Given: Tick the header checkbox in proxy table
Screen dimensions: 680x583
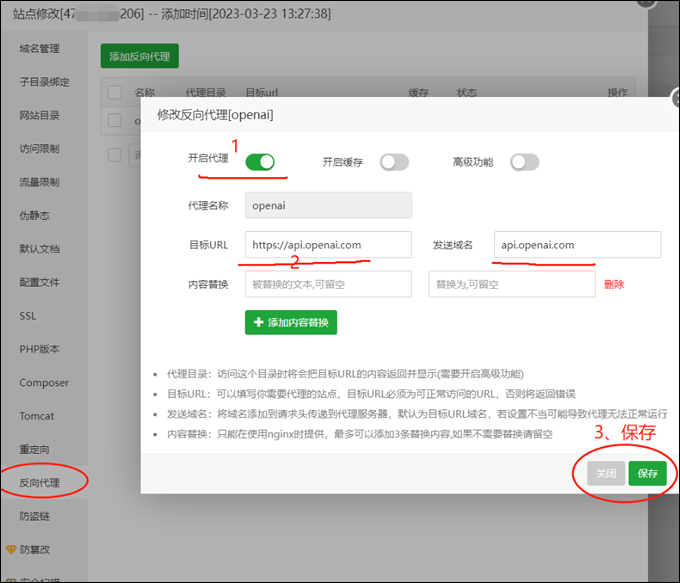Looking at the screenshot, I should [115, 92].
